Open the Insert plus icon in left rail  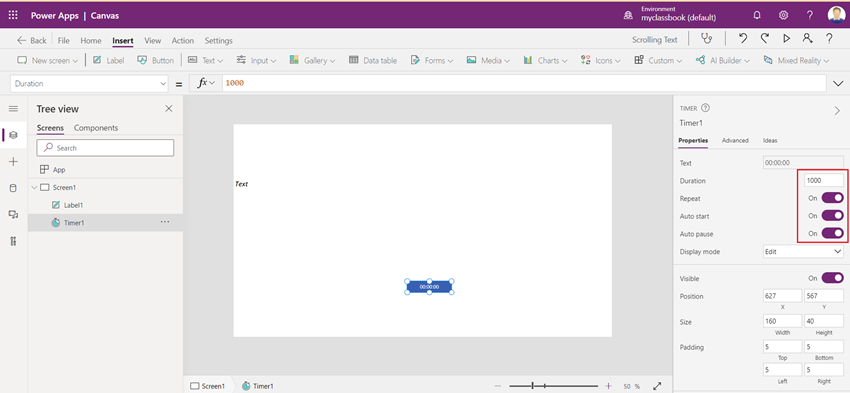tap(13, 162)
